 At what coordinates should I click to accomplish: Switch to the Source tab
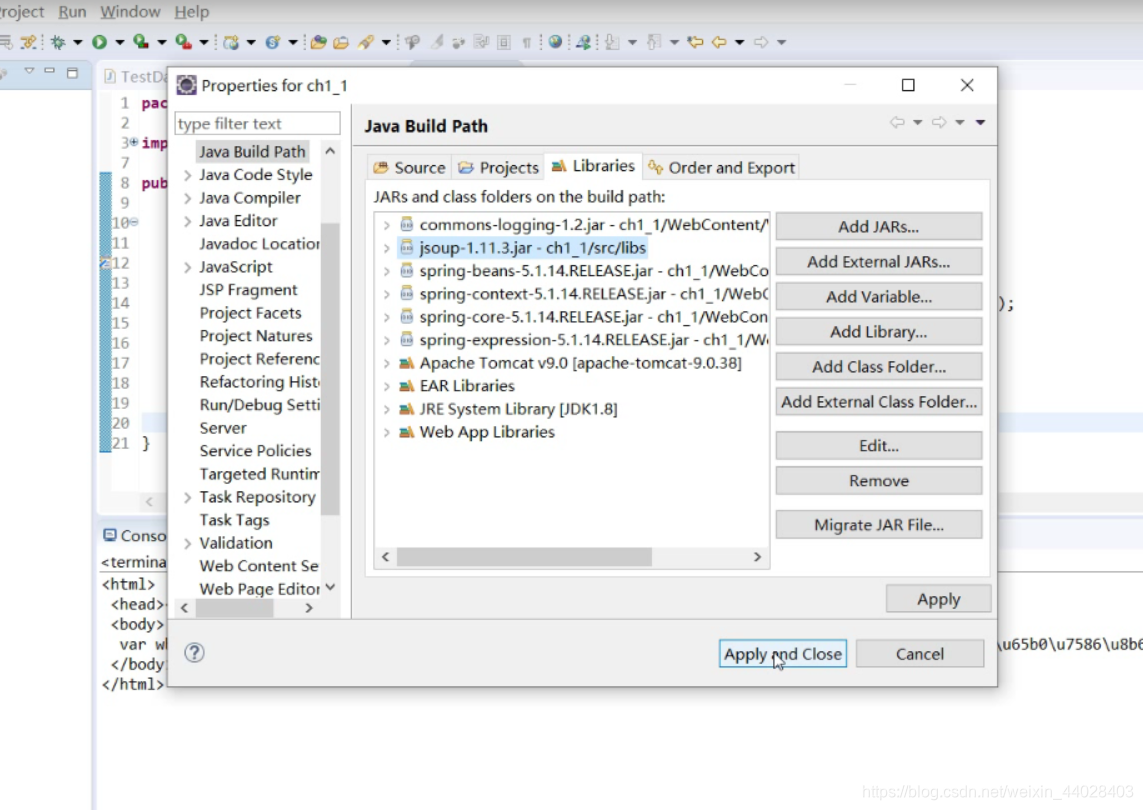(409, 168)
